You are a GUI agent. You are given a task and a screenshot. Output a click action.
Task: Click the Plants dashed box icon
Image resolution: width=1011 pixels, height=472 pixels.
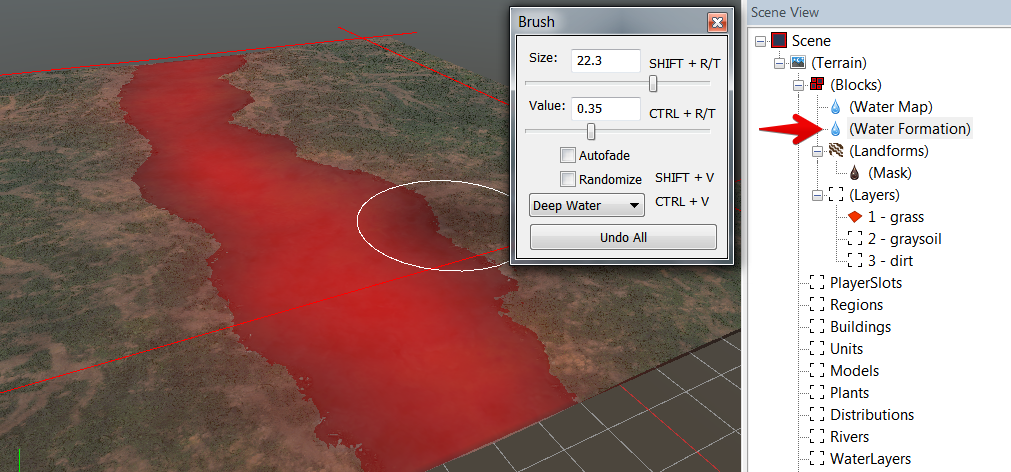818,393
